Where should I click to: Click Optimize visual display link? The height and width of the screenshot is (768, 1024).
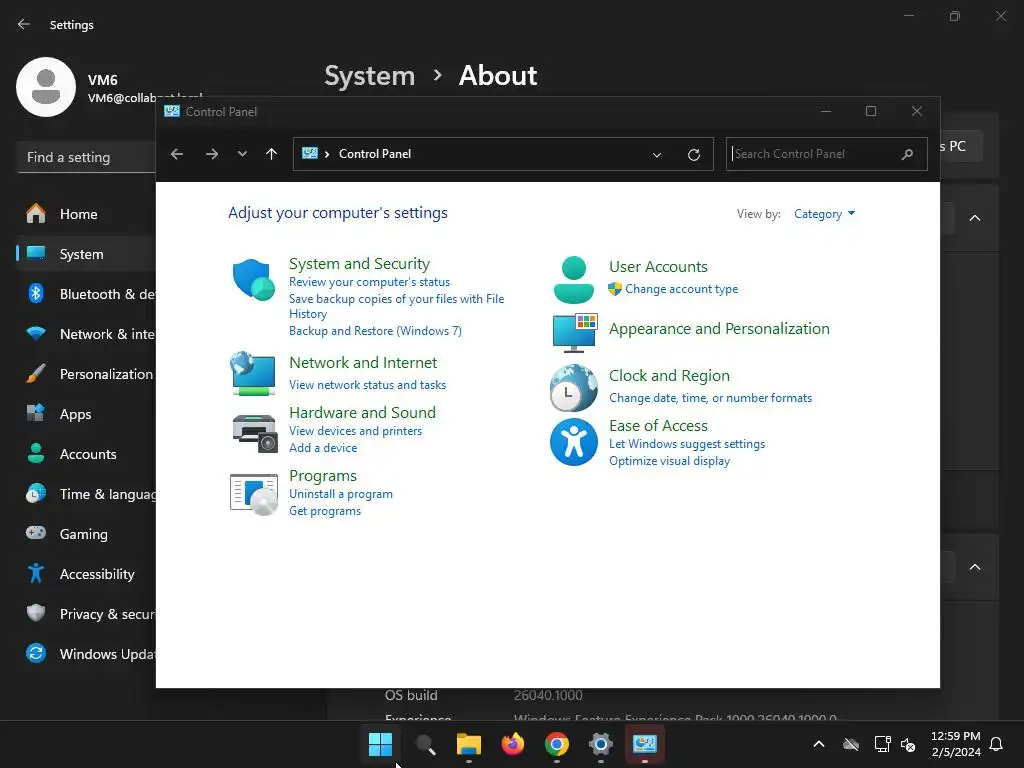669,461
